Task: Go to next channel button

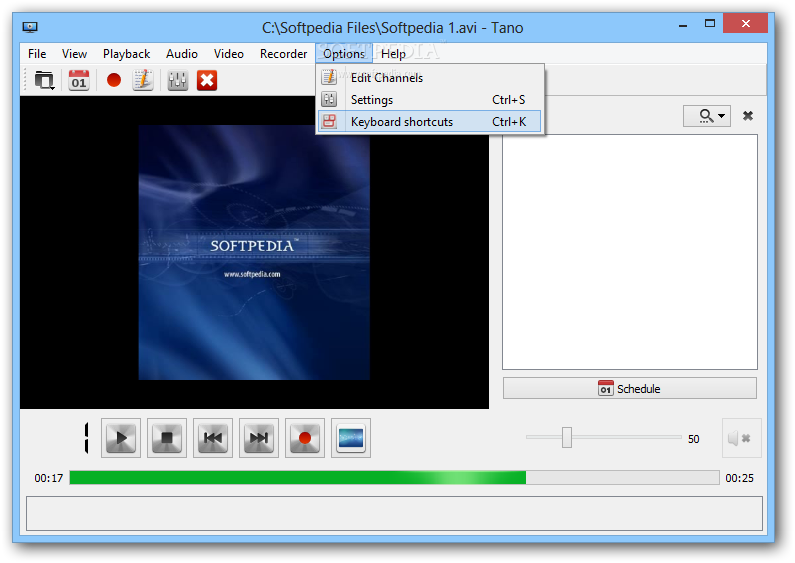Action: pos(259,438)
